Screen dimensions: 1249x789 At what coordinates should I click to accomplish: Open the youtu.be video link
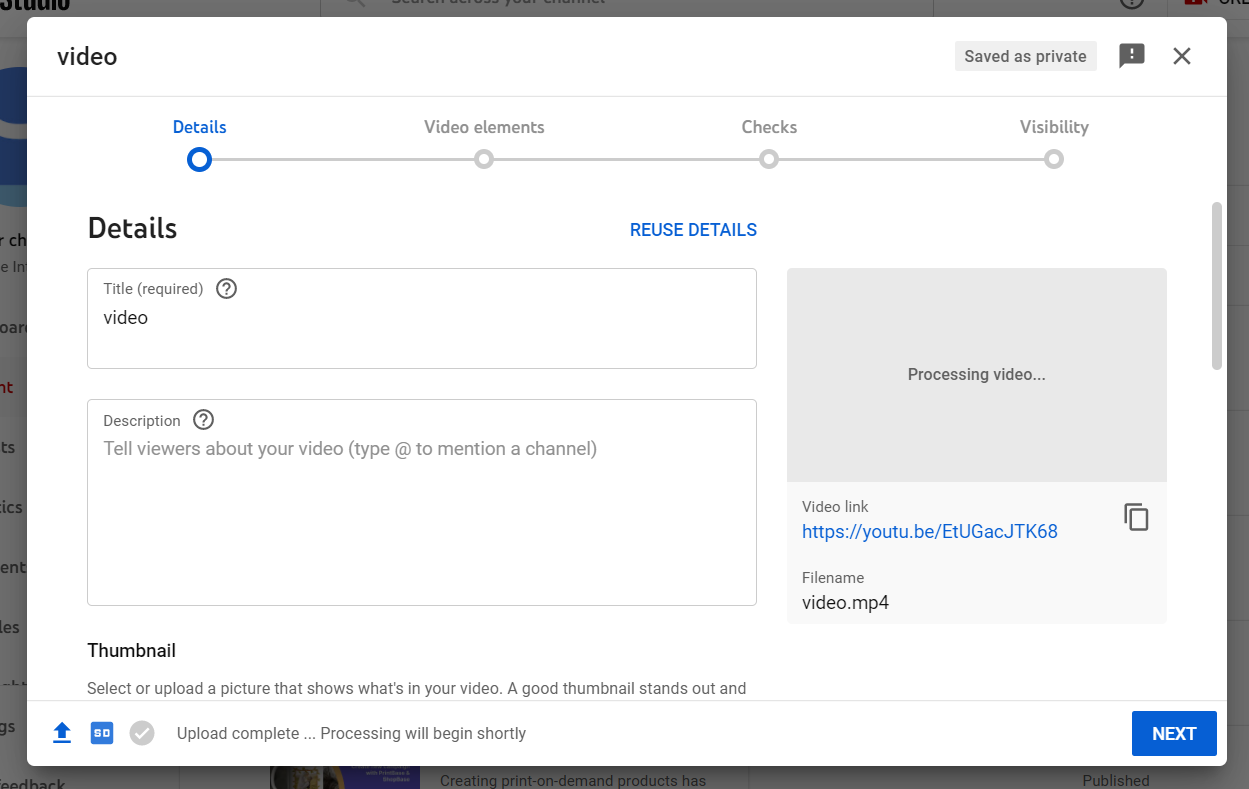point(930,532)
